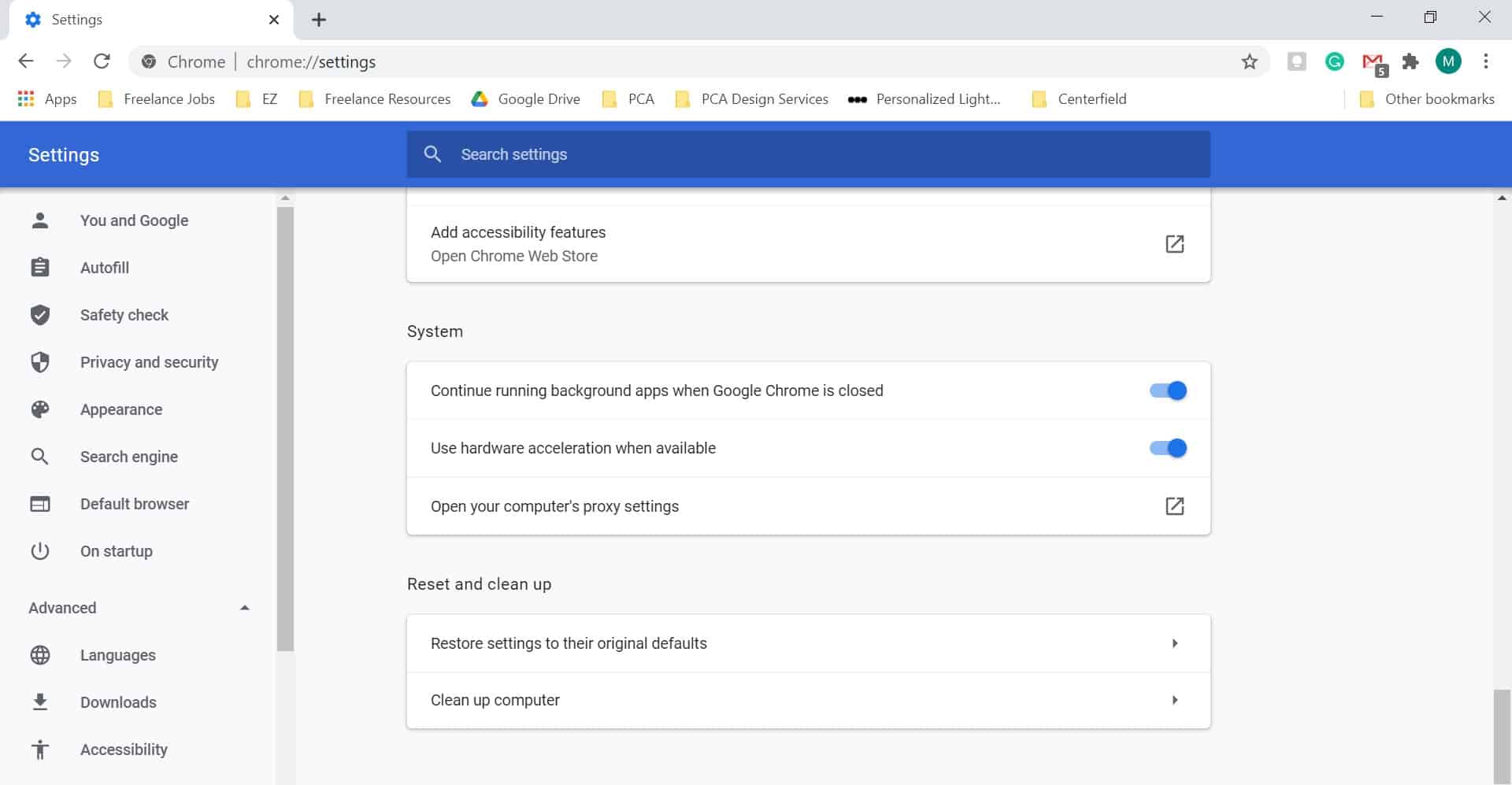Image resolution: width=1512 pixels, height=785 pixels.
Task: Click the On startup power icon
Action: click(x=40, y=551)
